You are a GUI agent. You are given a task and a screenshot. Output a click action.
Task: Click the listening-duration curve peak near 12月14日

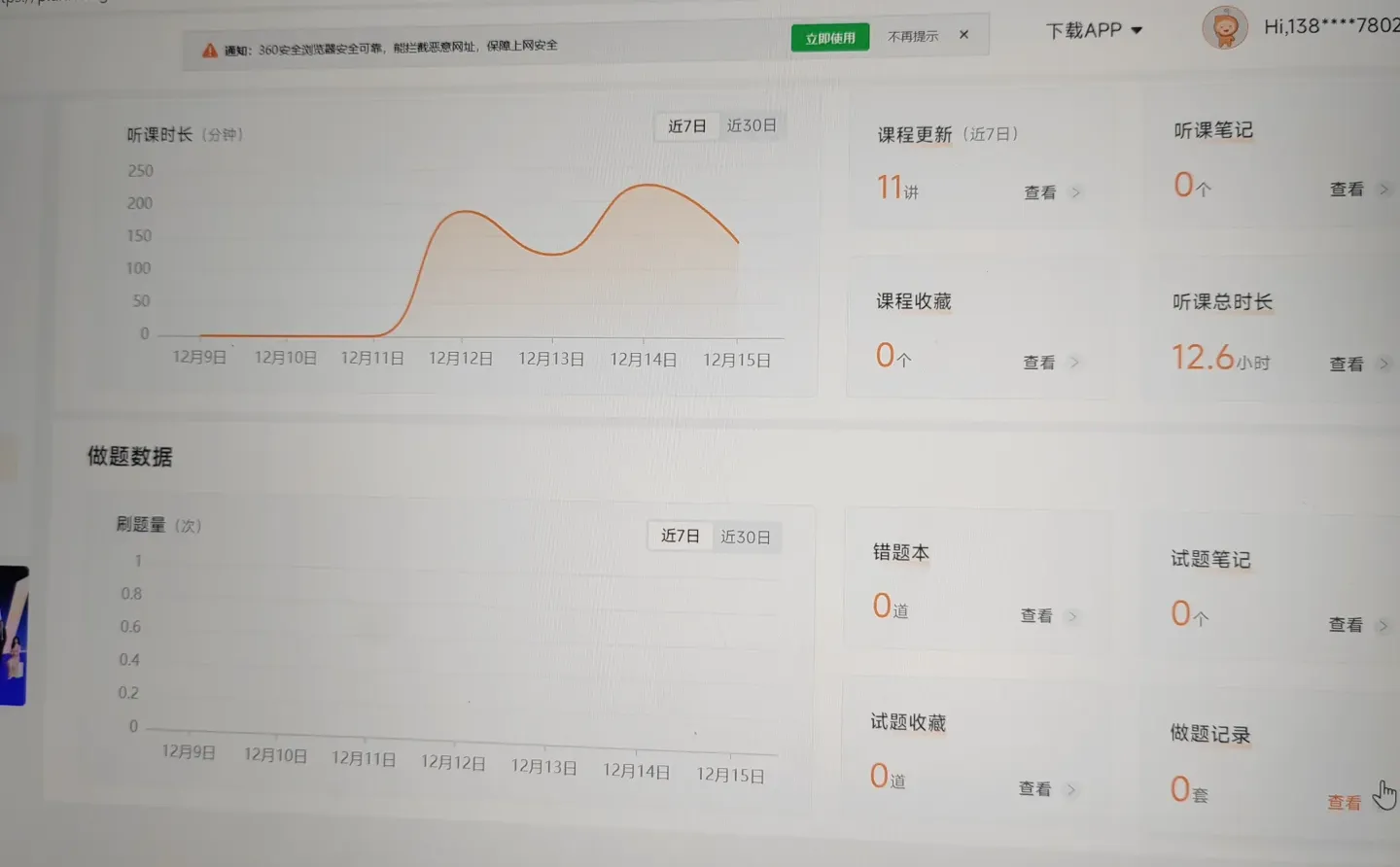(646, 185)
